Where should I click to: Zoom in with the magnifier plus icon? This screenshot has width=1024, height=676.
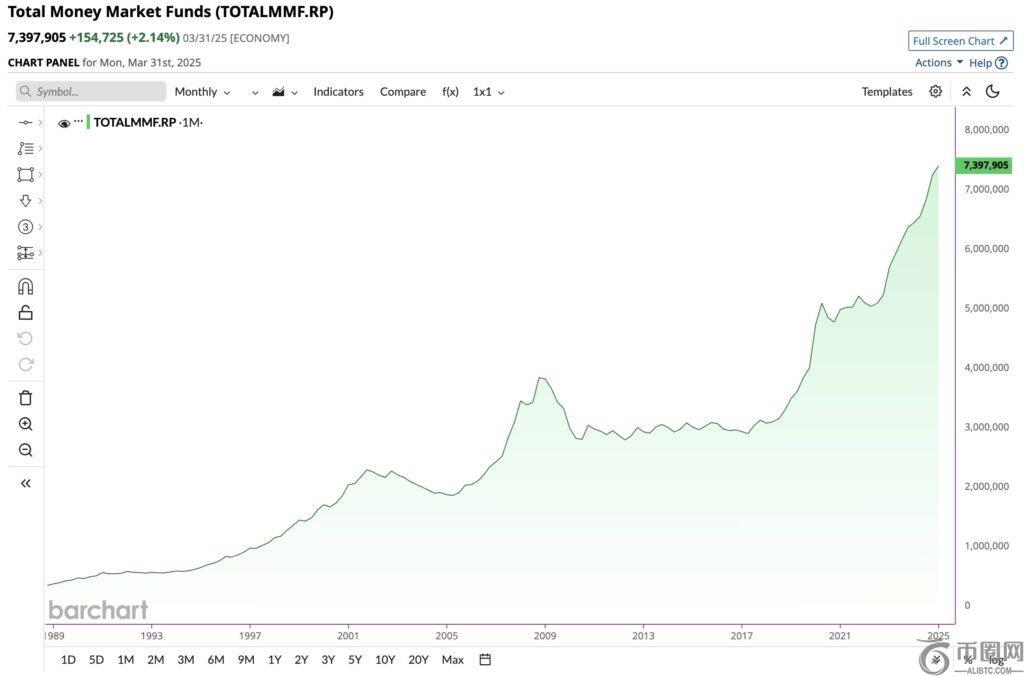[x=26, y=424]
